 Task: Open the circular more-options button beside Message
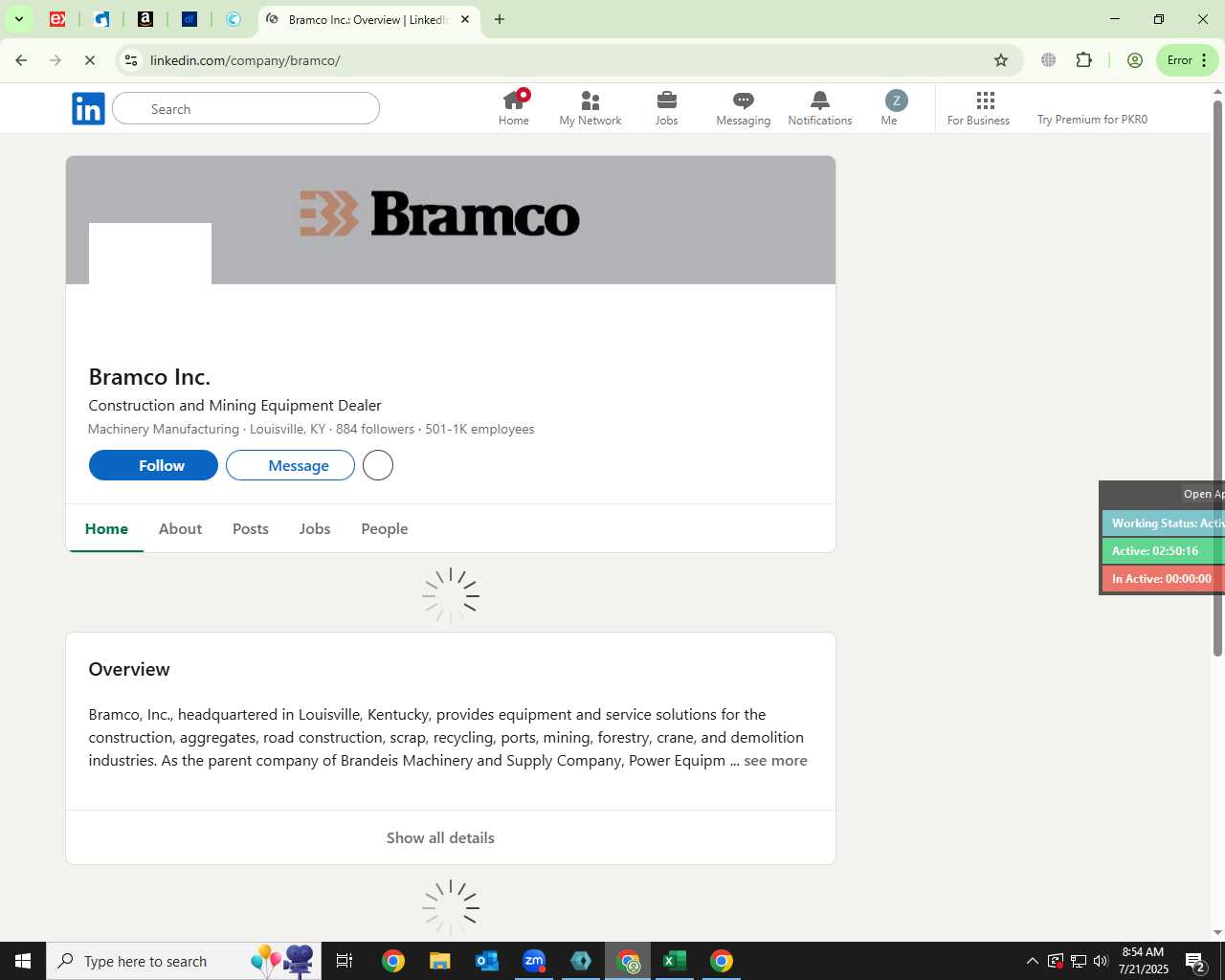378,465
